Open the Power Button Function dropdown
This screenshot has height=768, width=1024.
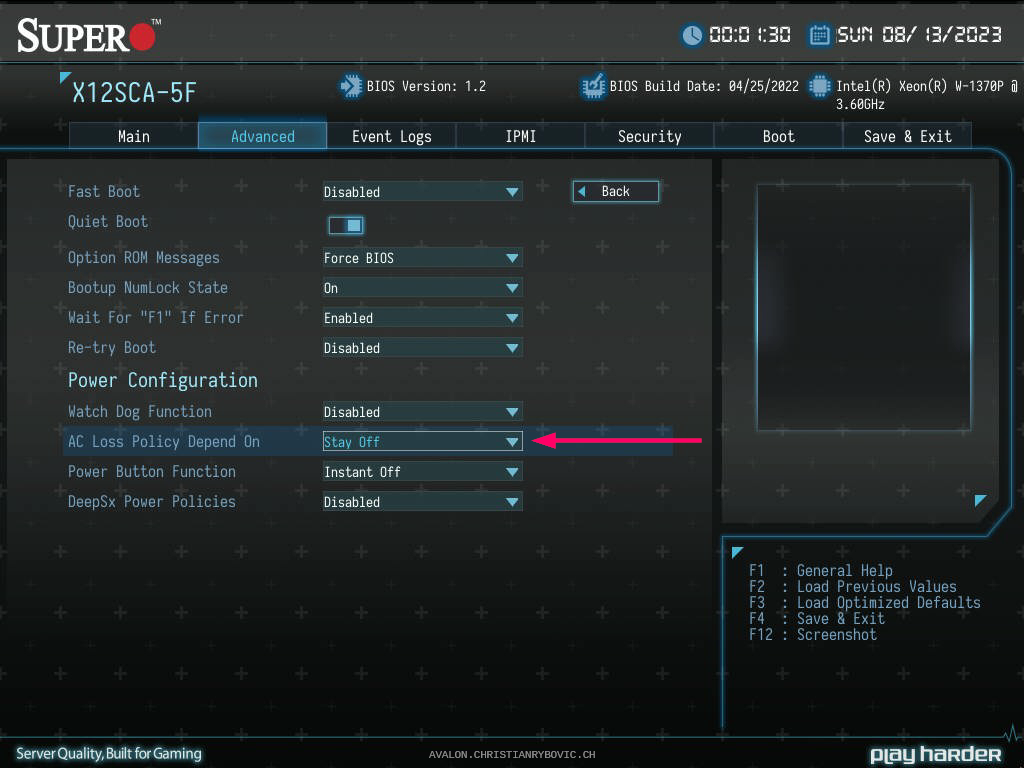click(x=422, y=472)
